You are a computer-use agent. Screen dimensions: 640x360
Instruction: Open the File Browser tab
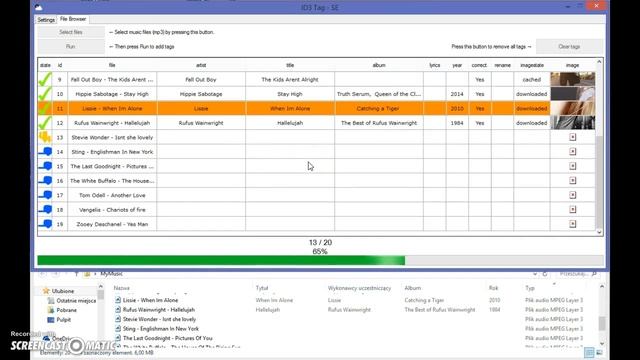(73, 19)
